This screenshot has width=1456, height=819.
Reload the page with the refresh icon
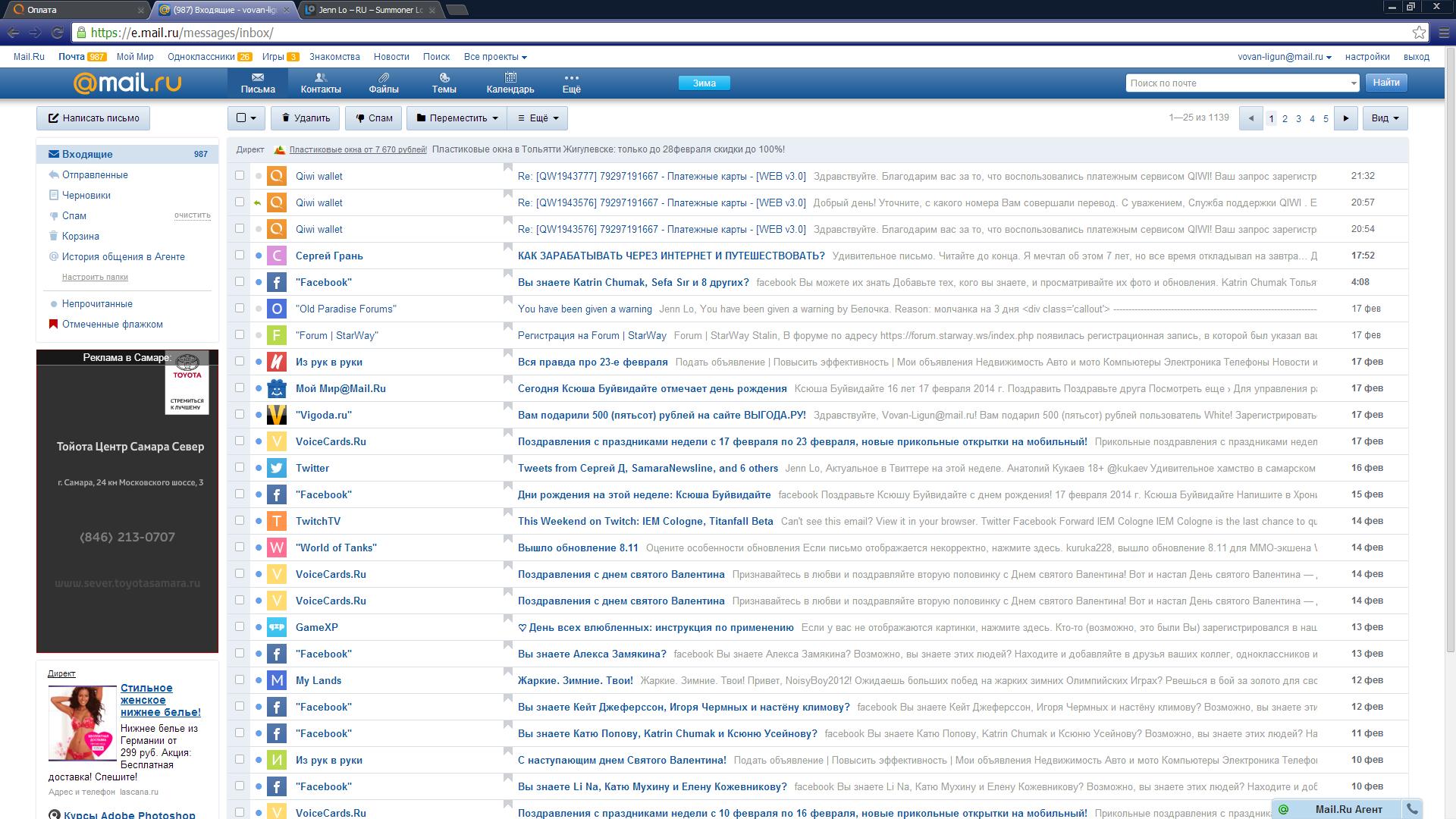(57, 33)
